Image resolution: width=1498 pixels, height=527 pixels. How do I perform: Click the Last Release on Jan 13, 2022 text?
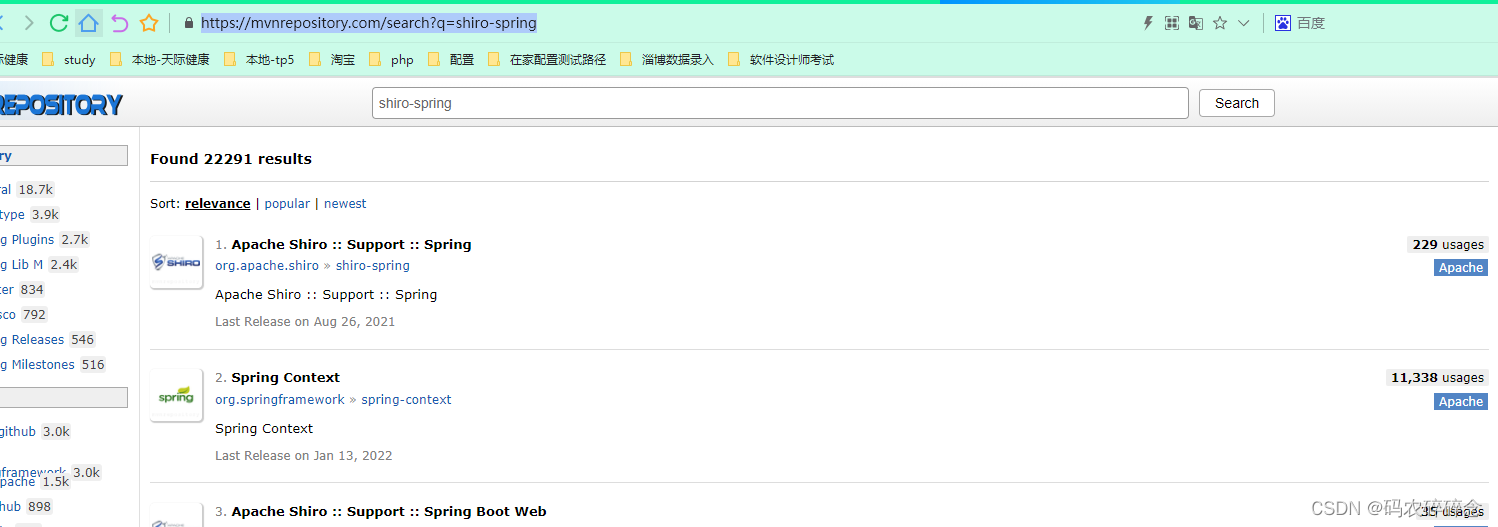pos(304,455)
